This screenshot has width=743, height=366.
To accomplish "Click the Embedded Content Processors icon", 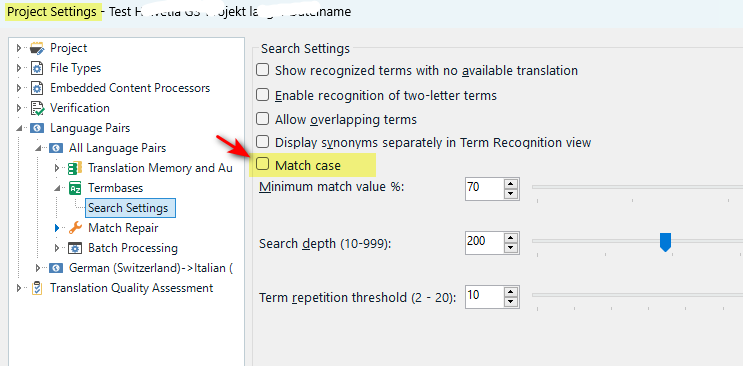I will point(37,88).
